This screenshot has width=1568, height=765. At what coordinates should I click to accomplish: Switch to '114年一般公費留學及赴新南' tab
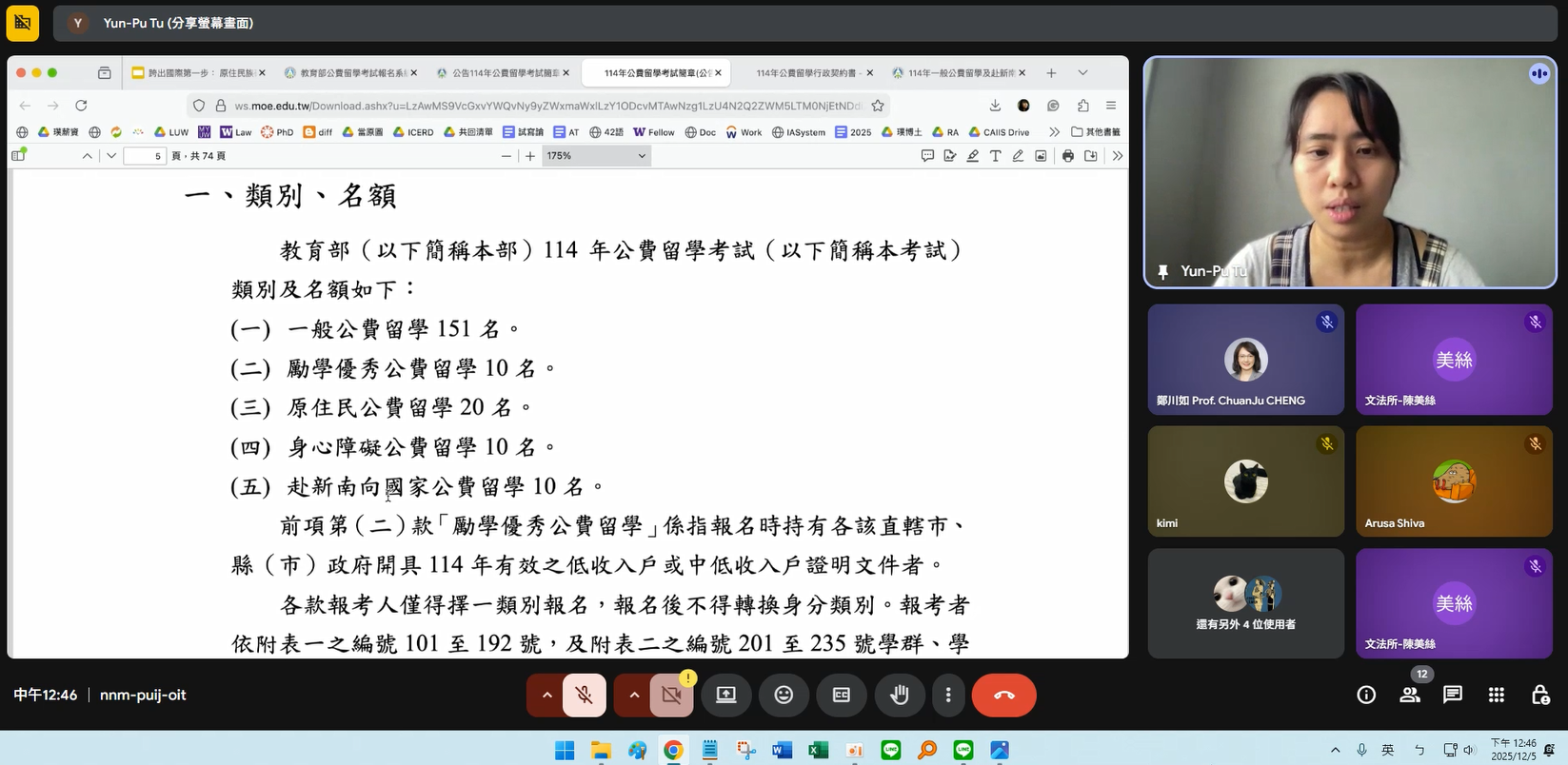coord(960,73)
